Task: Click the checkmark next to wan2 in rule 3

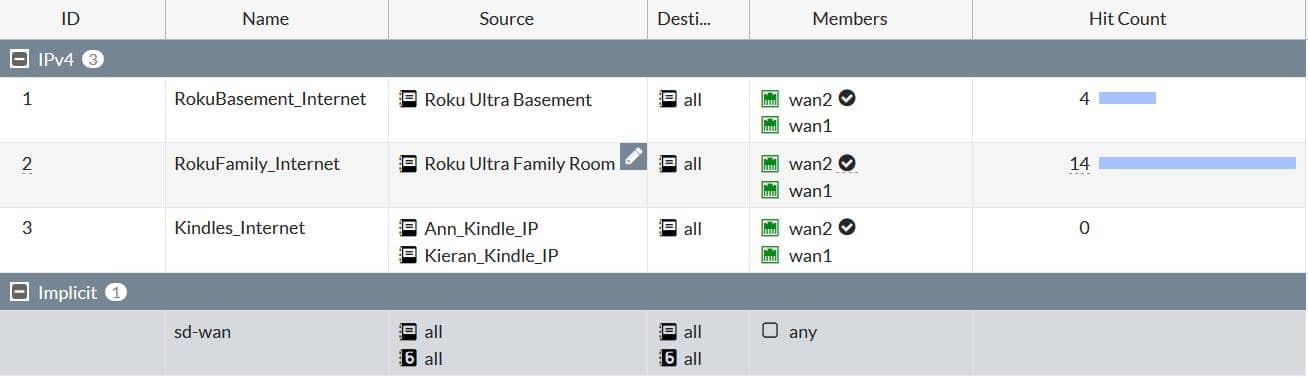Action: (x=847, y=228)
